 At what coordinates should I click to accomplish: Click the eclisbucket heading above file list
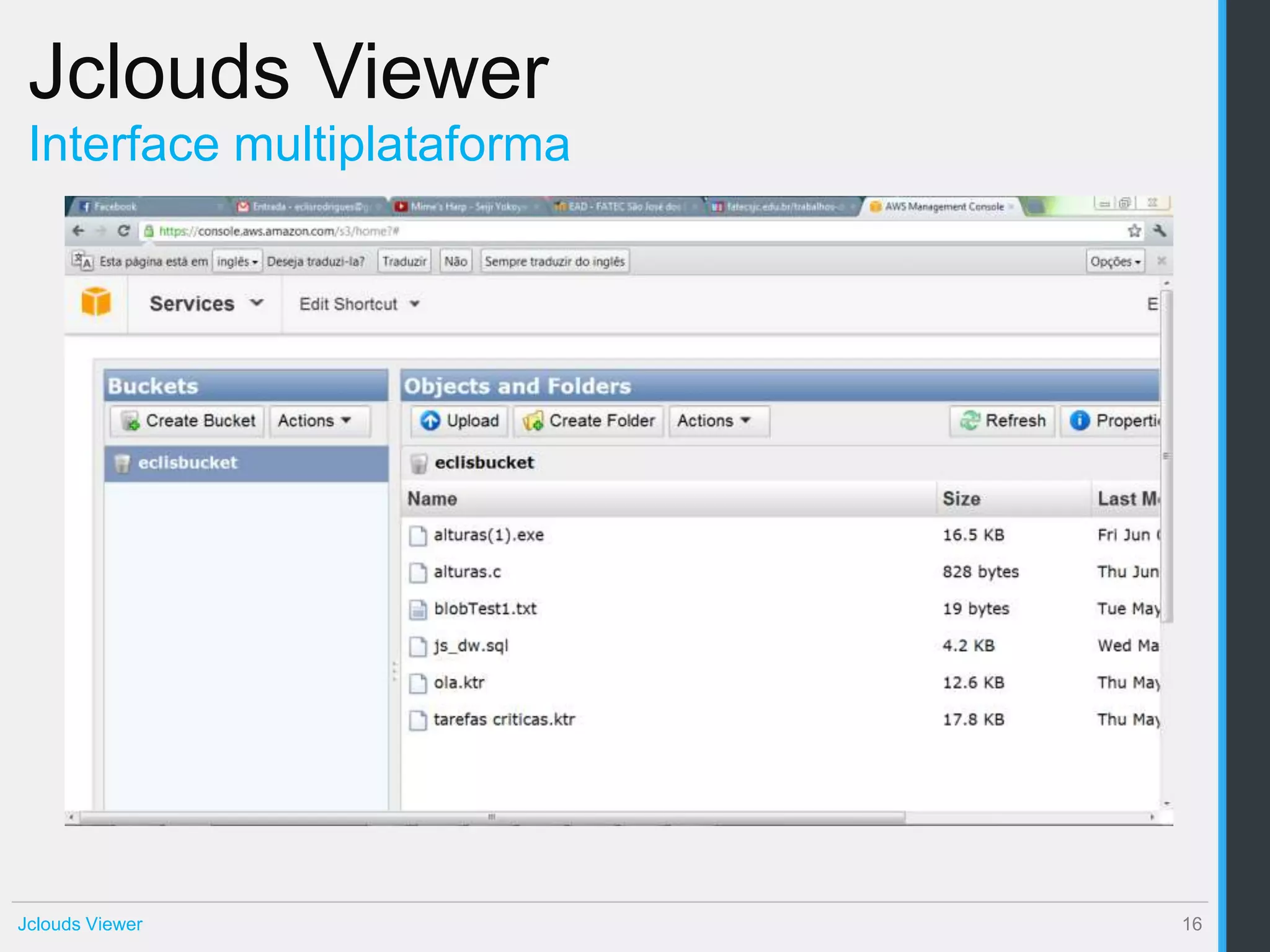[x=484, y=463]
